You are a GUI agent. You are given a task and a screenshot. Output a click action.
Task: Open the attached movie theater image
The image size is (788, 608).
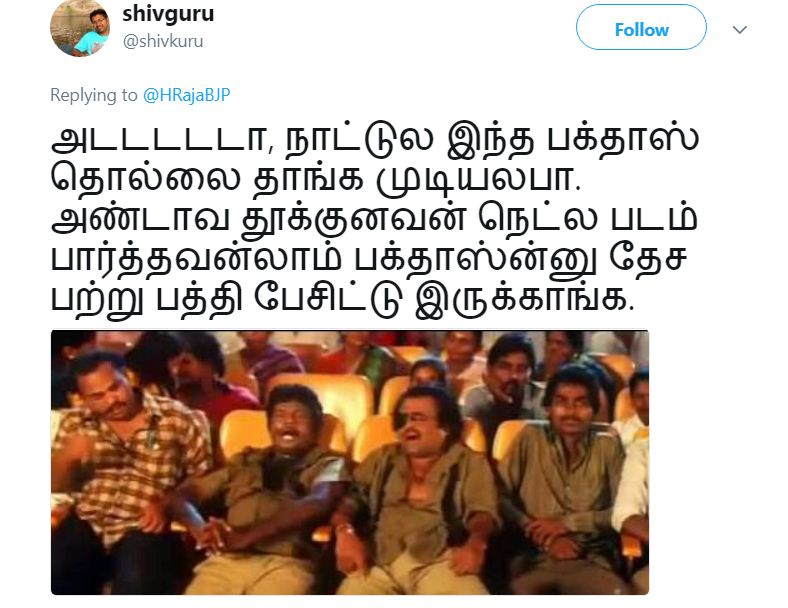point(350,462)
